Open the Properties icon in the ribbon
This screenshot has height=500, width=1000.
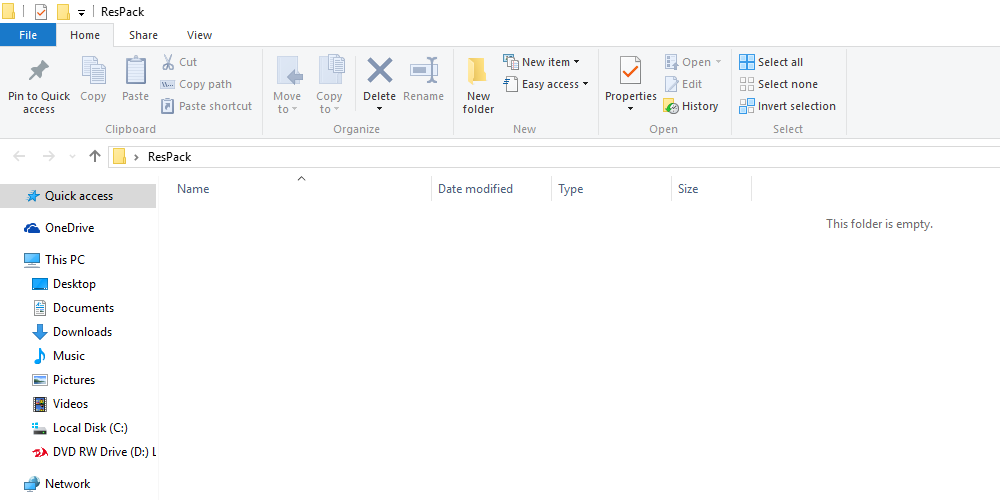(630, 74)
